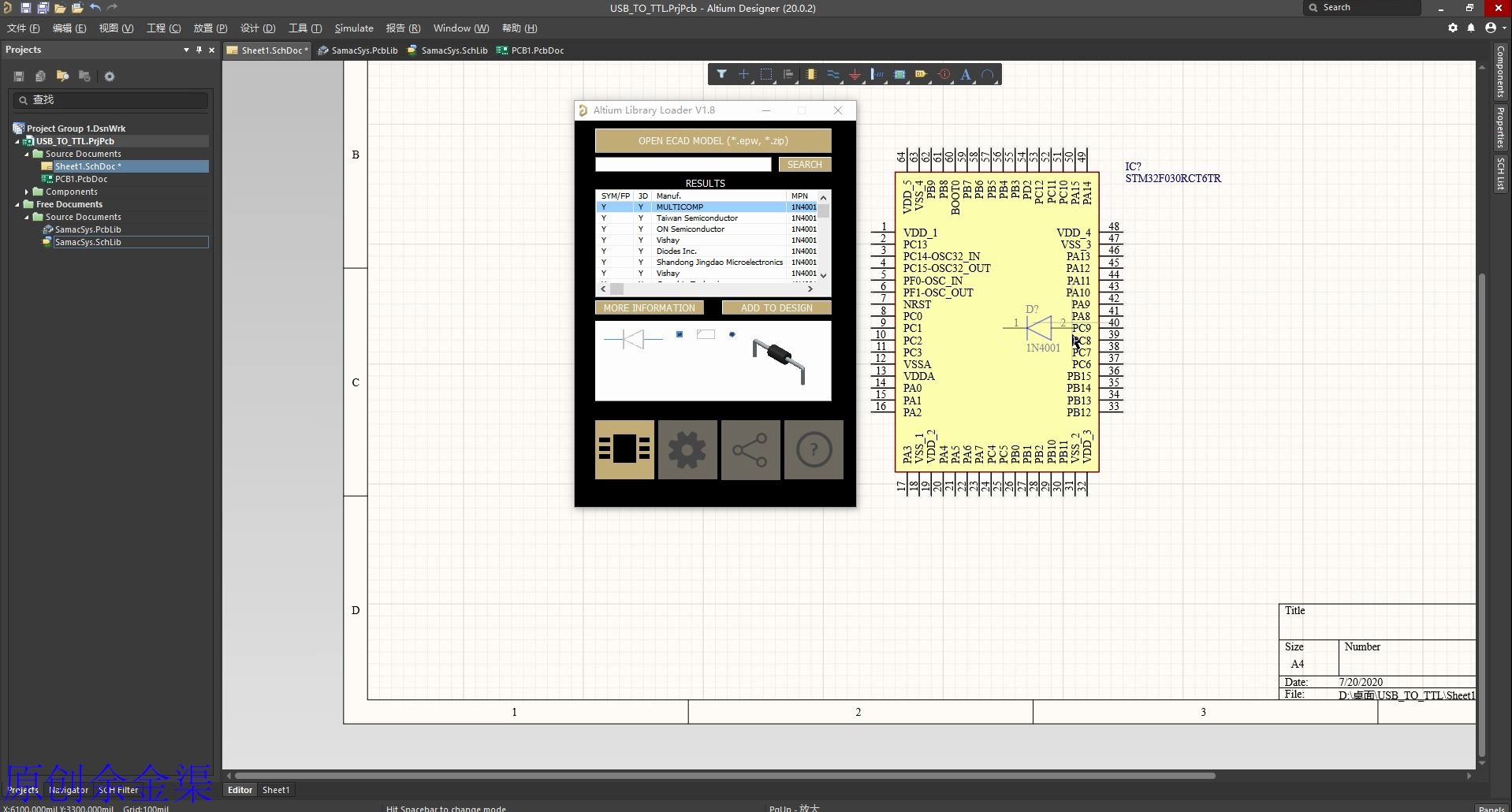The width and height of the screenshot is (1512, 812).
Task: Open the 文件 (F) menu
Action: pyautogui.click(x=23, y=28)
